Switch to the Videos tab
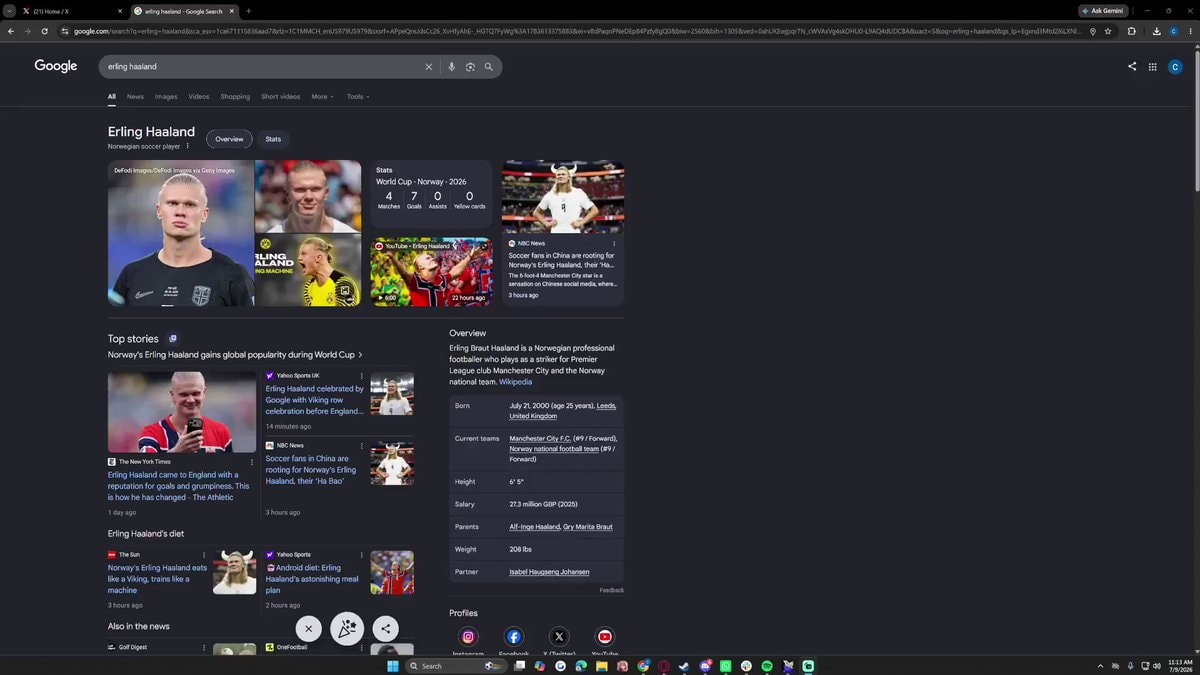1200x675 pixels. click(x=199, y=97)
